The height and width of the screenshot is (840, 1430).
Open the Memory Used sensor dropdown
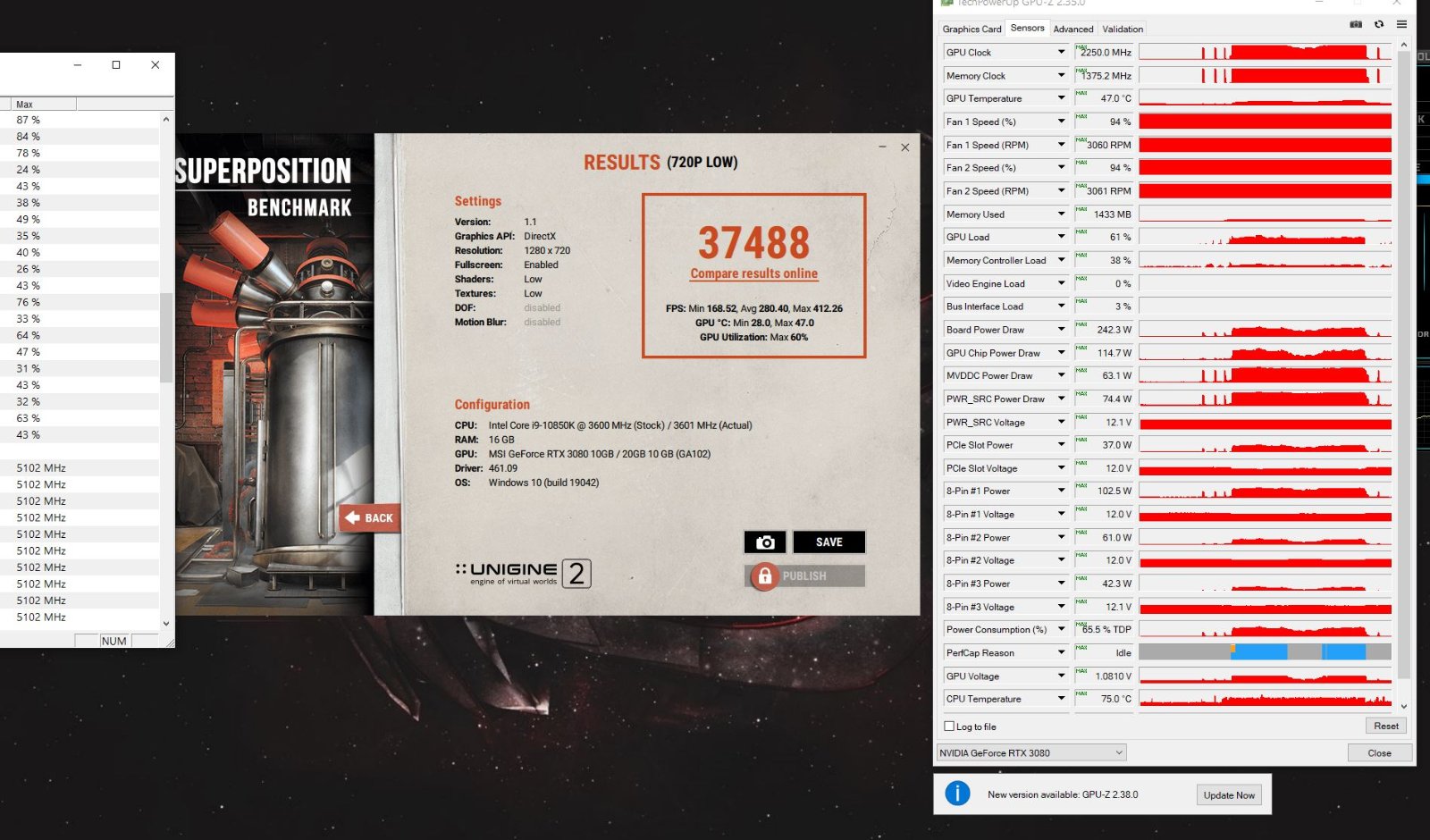click(1061, 214)
